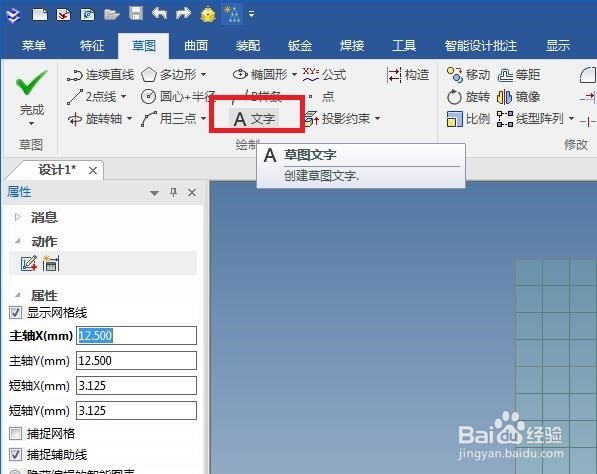This screenshot has height=474, width=597.
Task: Select the 等距 offset tool
Action: point(519,75)
